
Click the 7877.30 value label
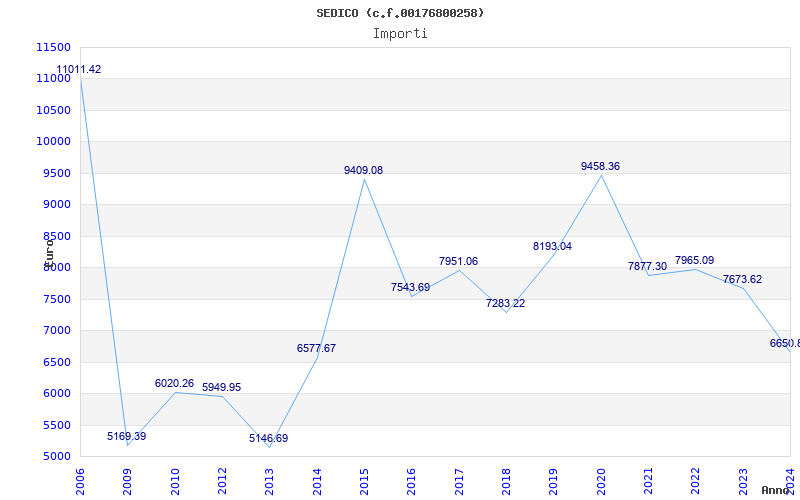click(647, 266)
